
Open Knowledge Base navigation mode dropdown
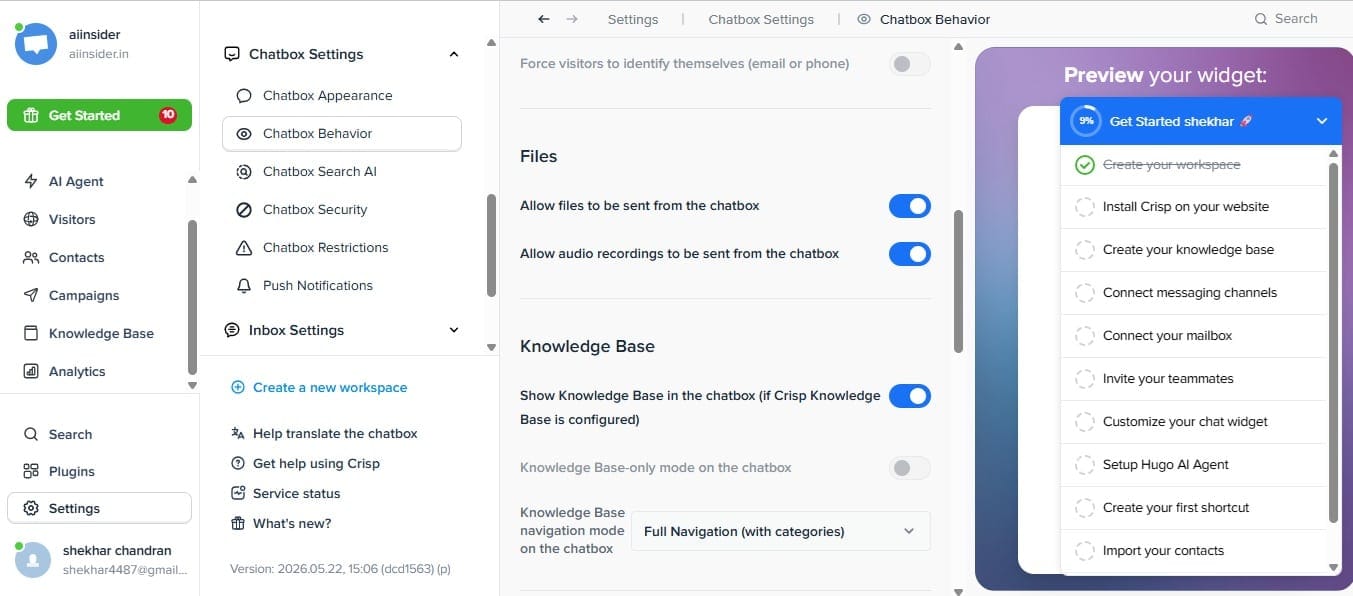coord(781,531)
